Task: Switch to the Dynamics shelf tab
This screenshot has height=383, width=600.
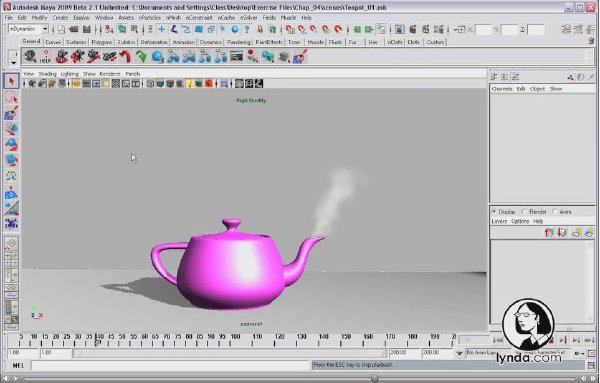Action: [210, 42]
